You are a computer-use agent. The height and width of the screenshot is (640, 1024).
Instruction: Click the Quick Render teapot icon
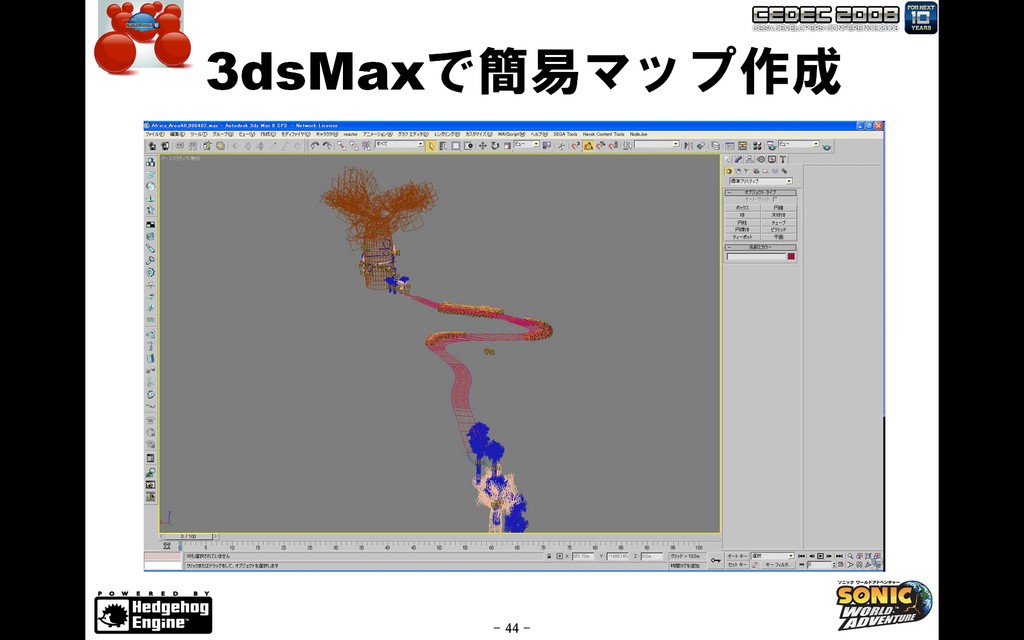(x=827, y=147)
